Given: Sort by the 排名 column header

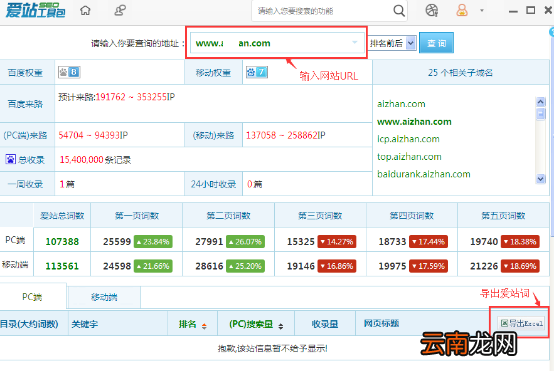Looking at the screenshot, I should point(193,324).
